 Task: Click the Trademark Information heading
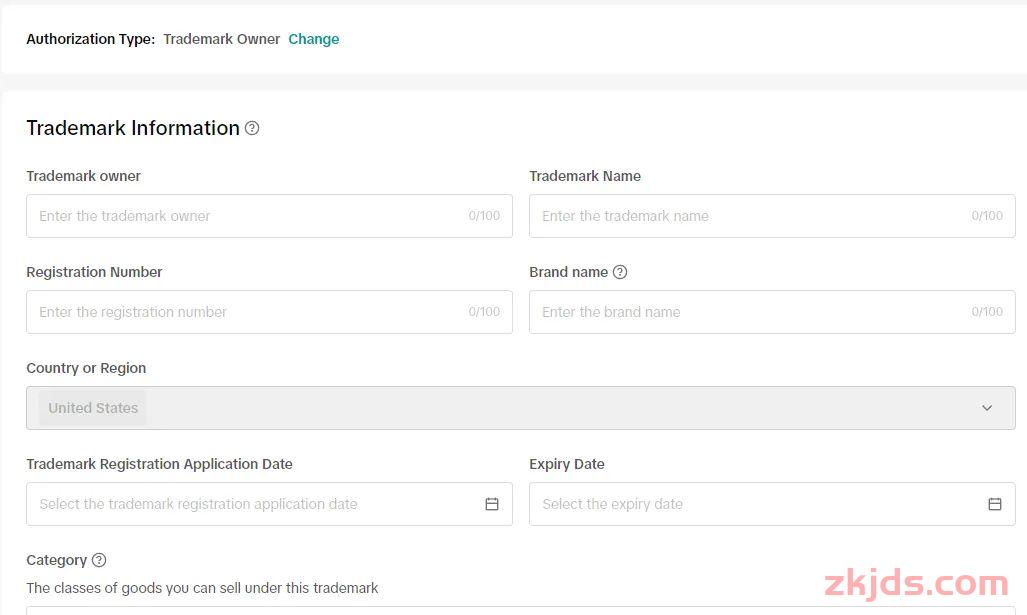133,128
